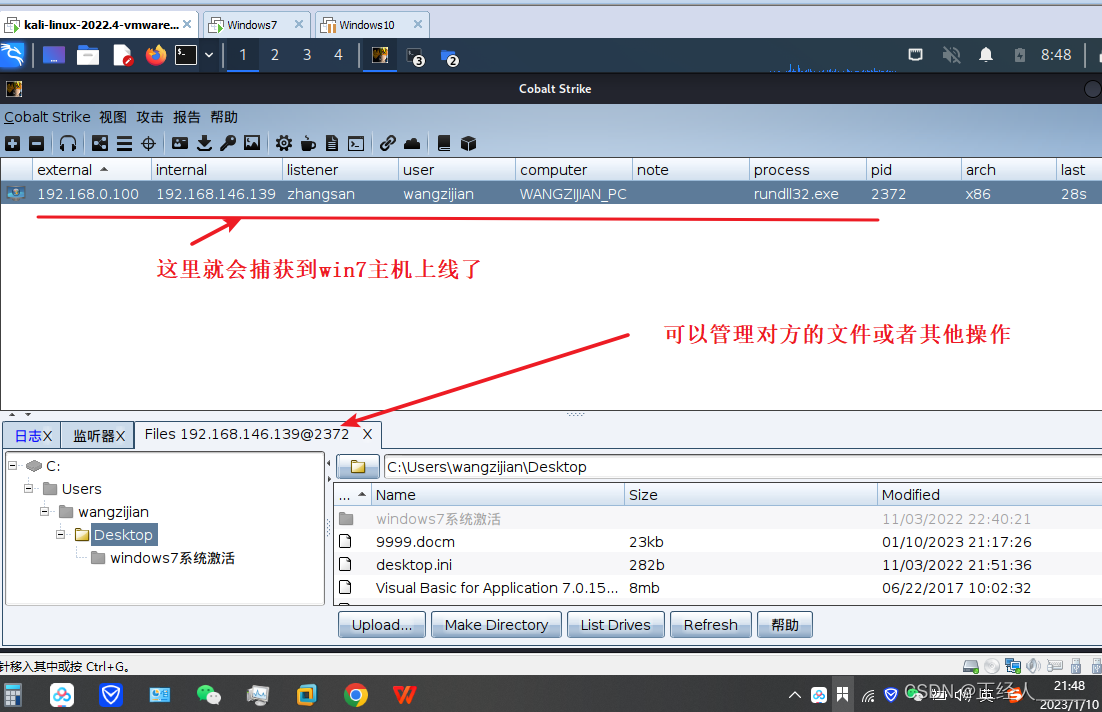Close the Files 192.168.146.139@2372 tab
This screenshot has height=712, width=1102.
point(367,434)
